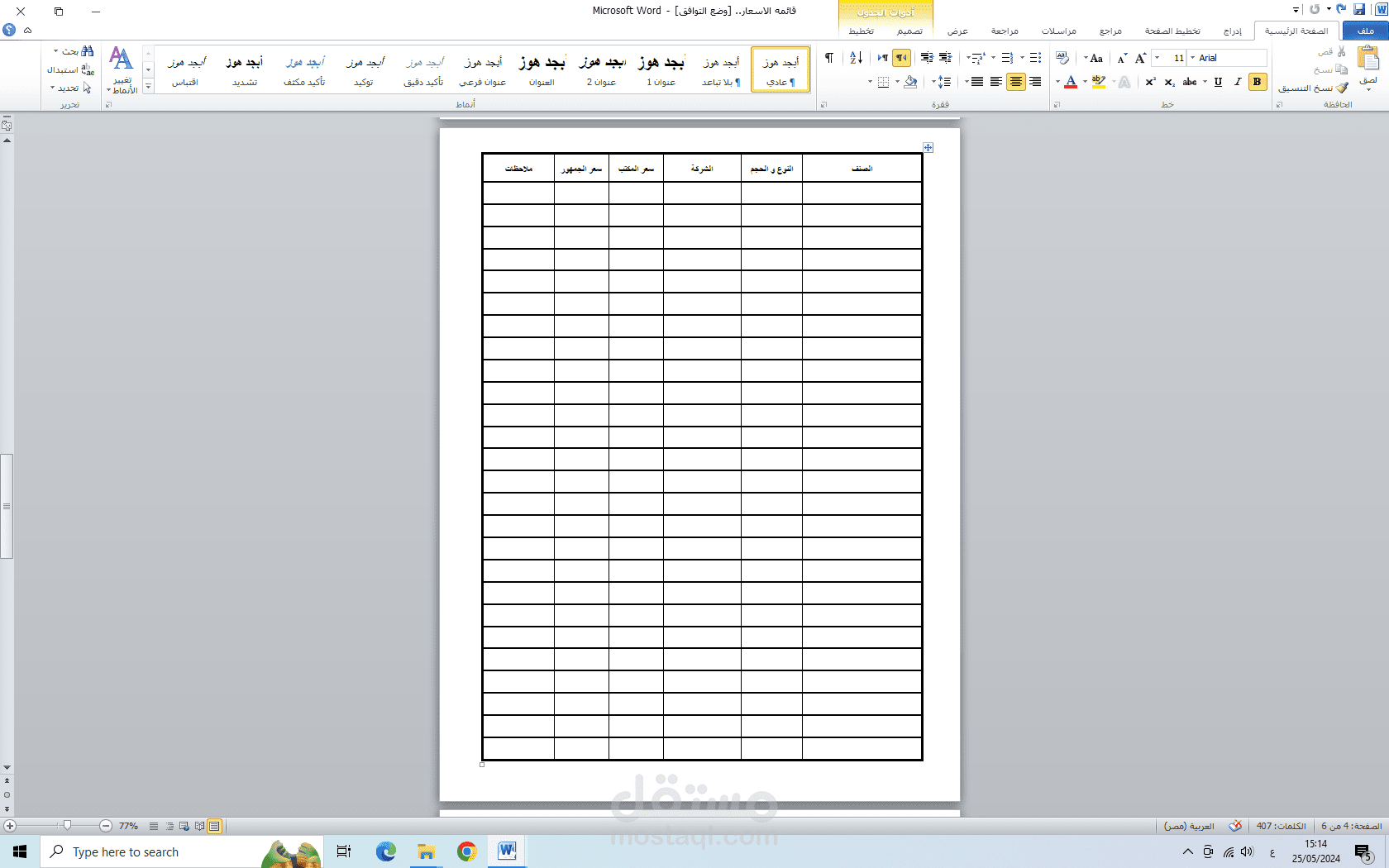Open the Insert ribbon tab (إدراج)
Viewport: 1389px width, 868px height.
pyautogui.click(x=1233, y=31)
